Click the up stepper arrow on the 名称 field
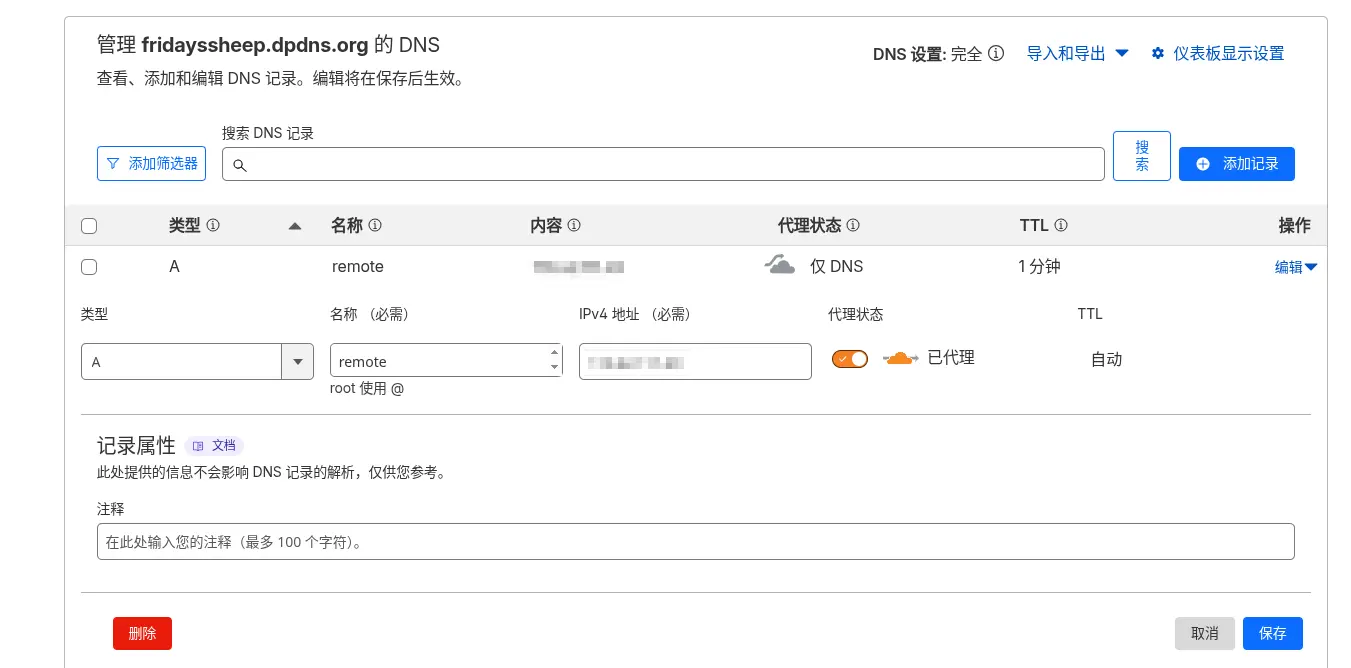This screenshot has height=668, width=1351. click(x=555, y=354)
